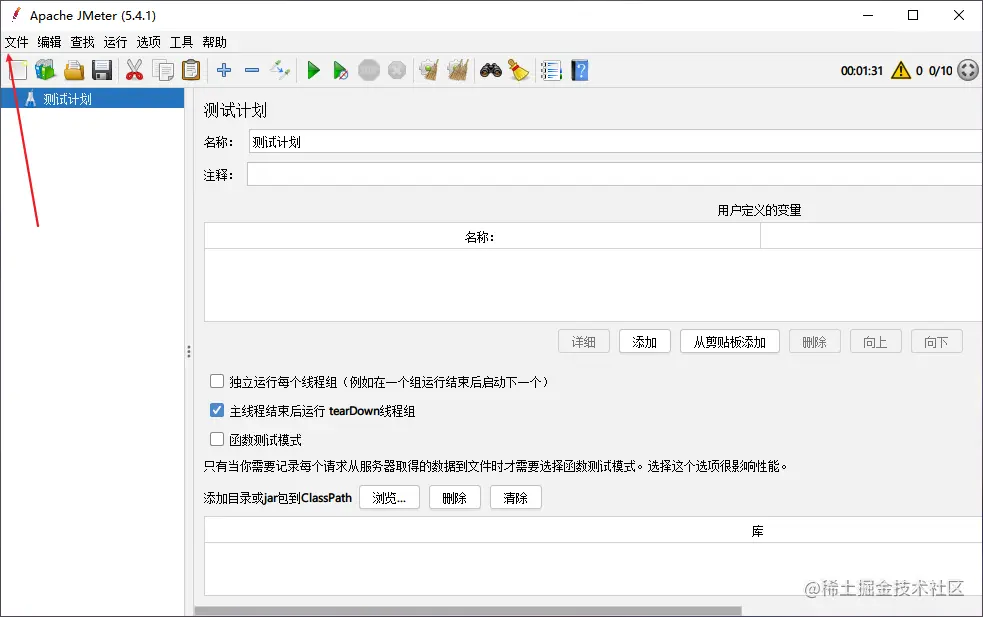983x617 pixels.
Task: Open the 文件 menu
Action: click(x=17, y=42)
